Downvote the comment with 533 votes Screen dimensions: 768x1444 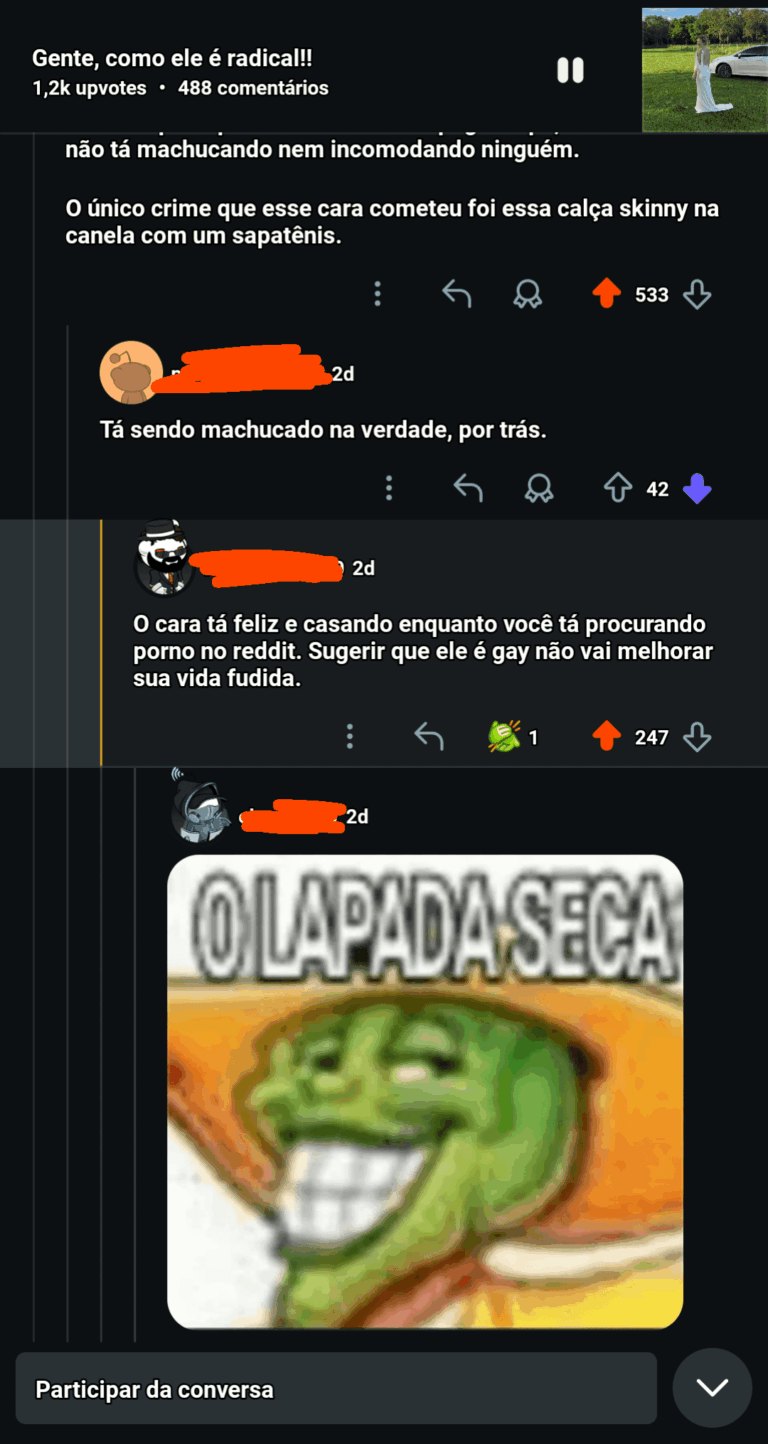pos(697,294)
